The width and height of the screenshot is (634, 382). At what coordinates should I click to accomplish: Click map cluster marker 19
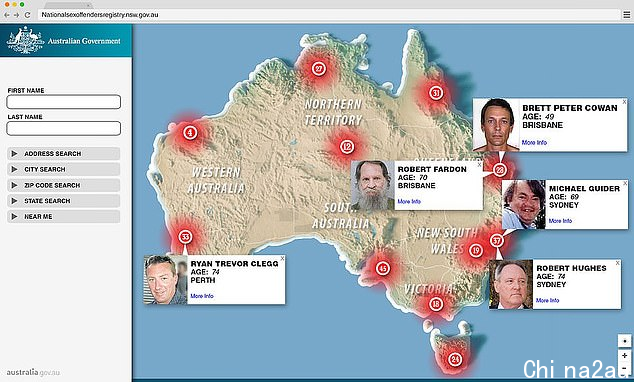[x=476, y=251]
